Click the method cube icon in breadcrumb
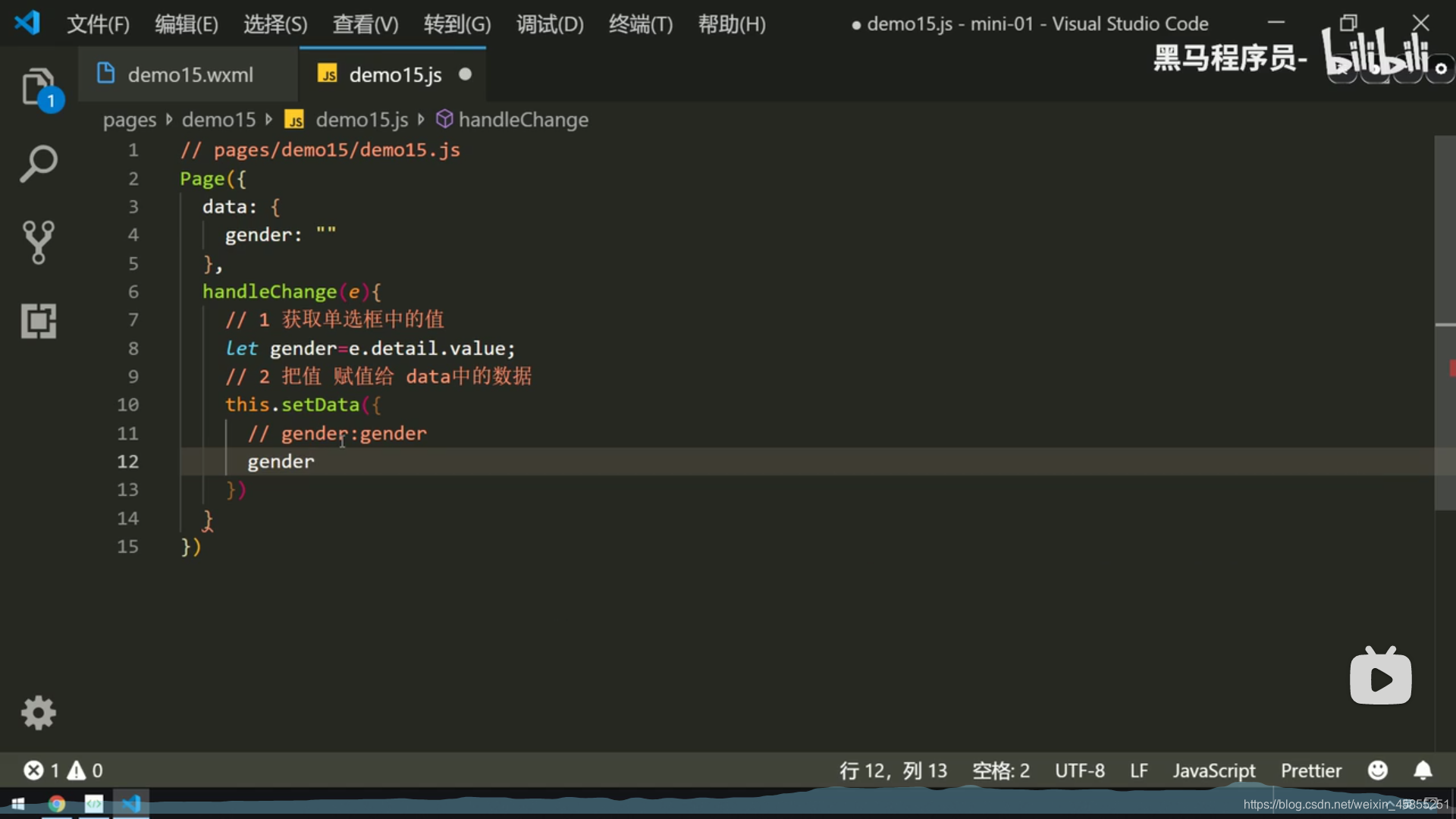The height and width of the screenshot is (819, 1456). [444, 119]
